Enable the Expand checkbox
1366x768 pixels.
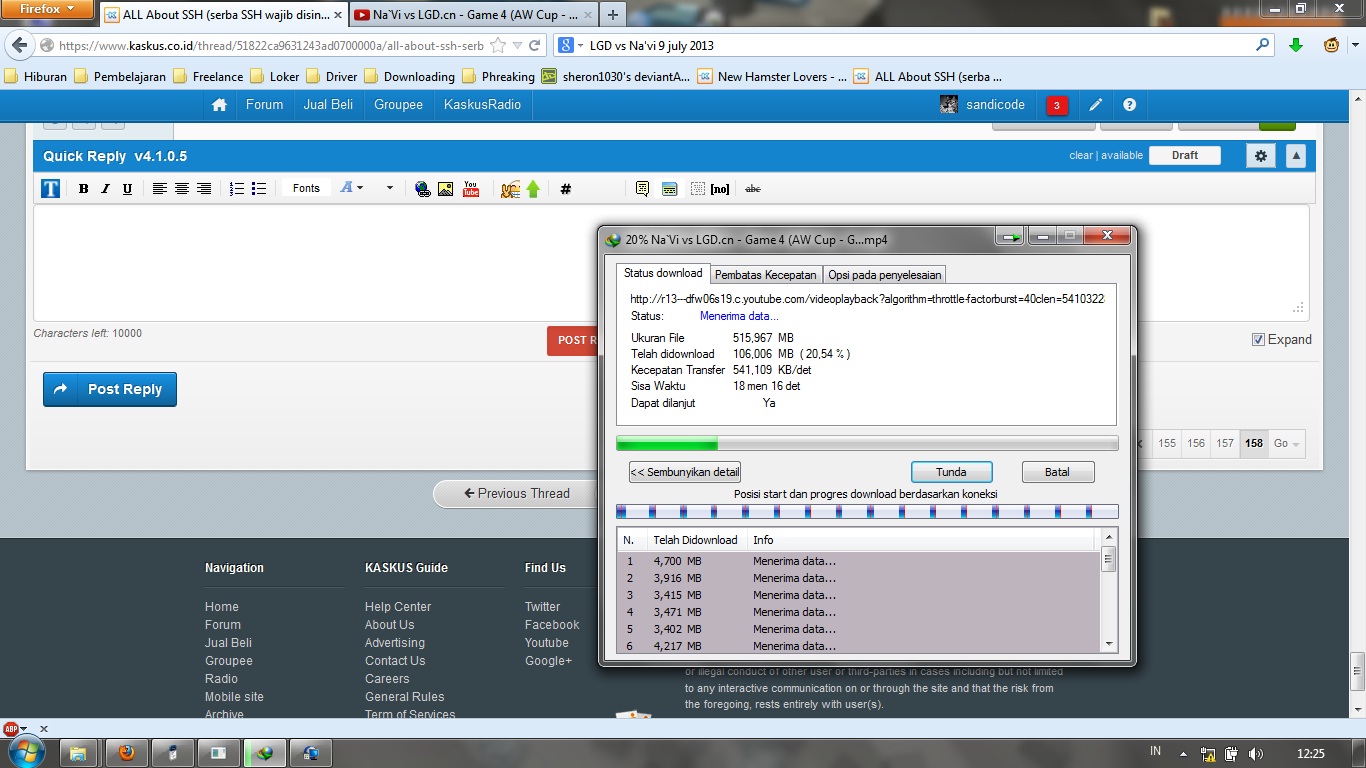click(x=1258, y=339)
